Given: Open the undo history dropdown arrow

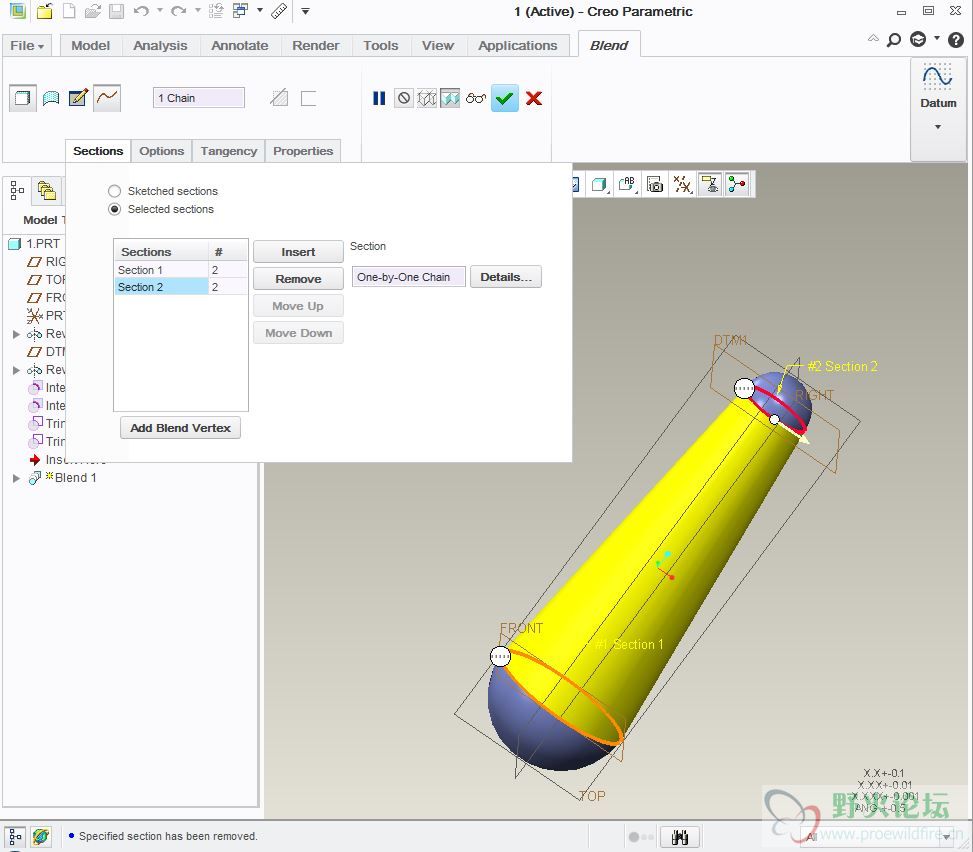Looking at the screenshot, I should (159, 11).
